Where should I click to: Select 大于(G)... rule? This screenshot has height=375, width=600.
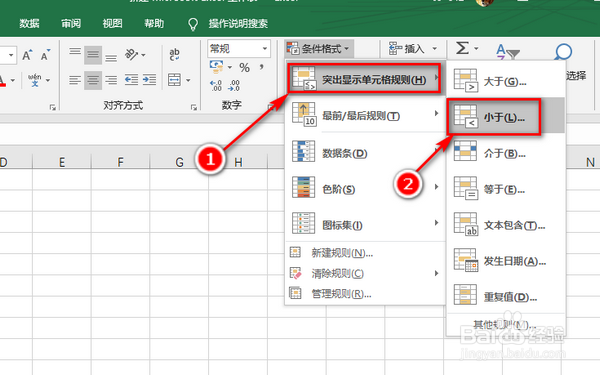[506, 81]
